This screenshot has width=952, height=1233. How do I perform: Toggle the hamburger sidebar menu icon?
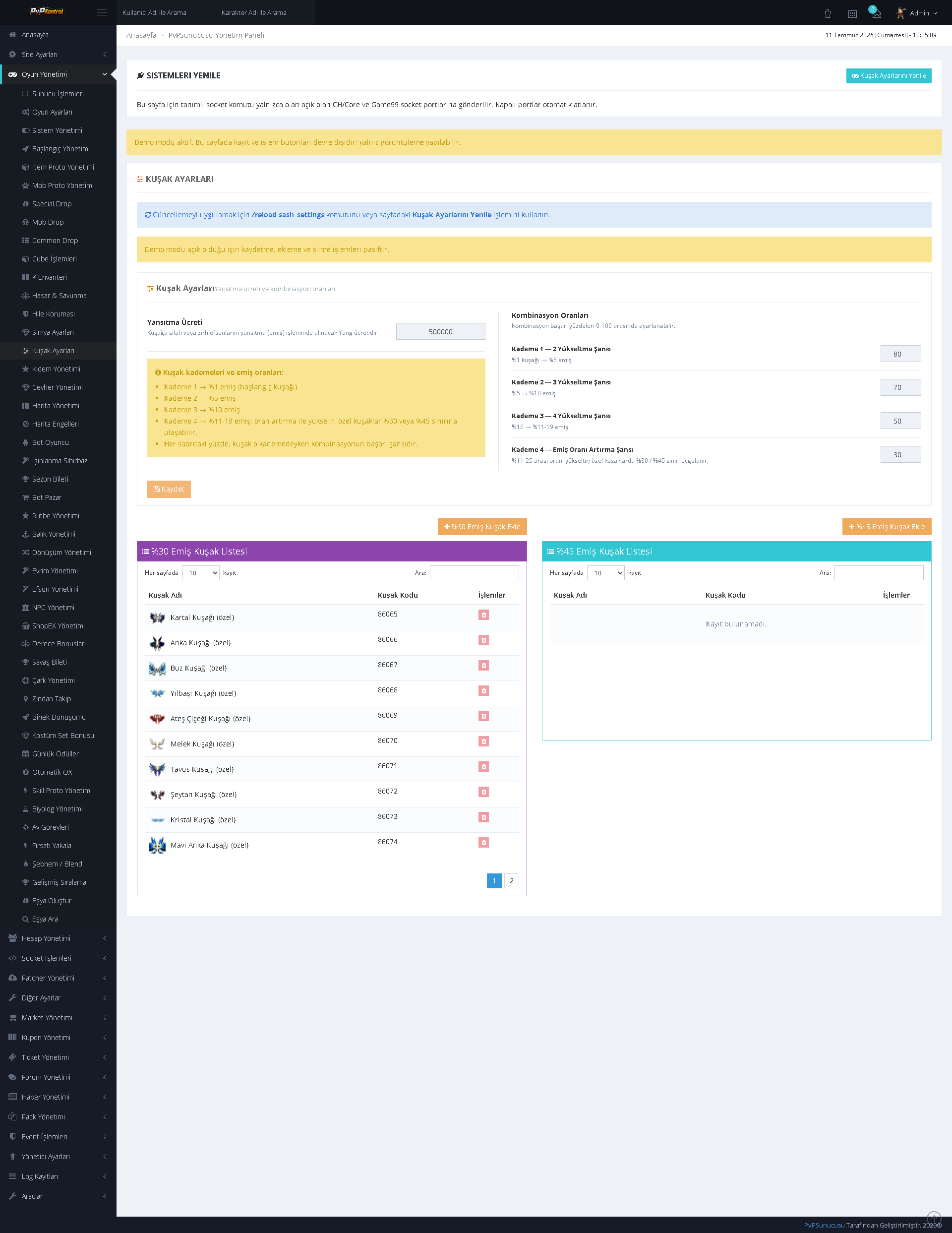point(102,12)
